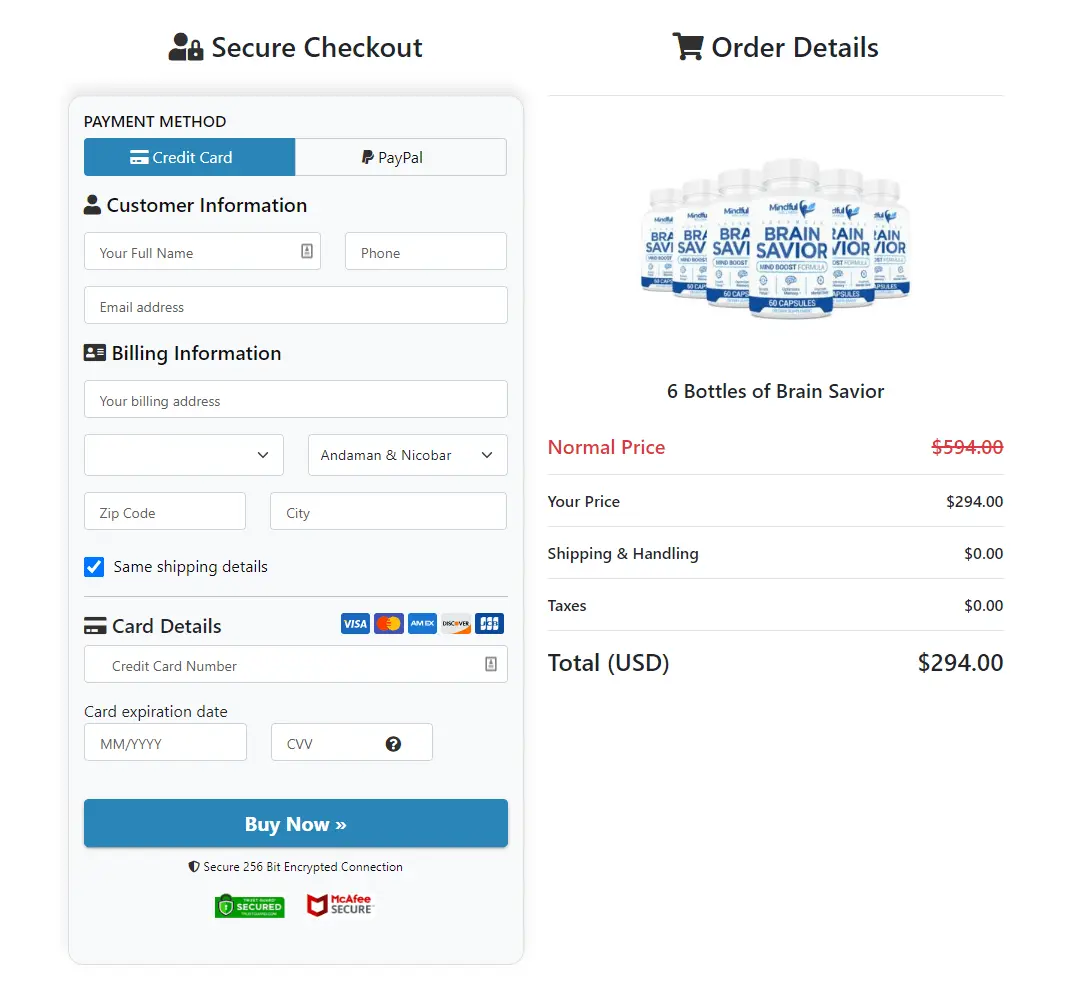Click the McAfee Secure badge

[x=340, y=905]
